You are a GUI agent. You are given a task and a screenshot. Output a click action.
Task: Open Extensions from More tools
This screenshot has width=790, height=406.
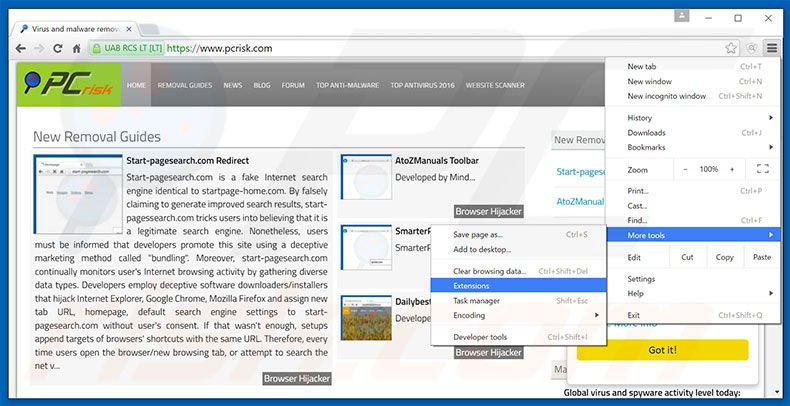(x=518, y=286)
